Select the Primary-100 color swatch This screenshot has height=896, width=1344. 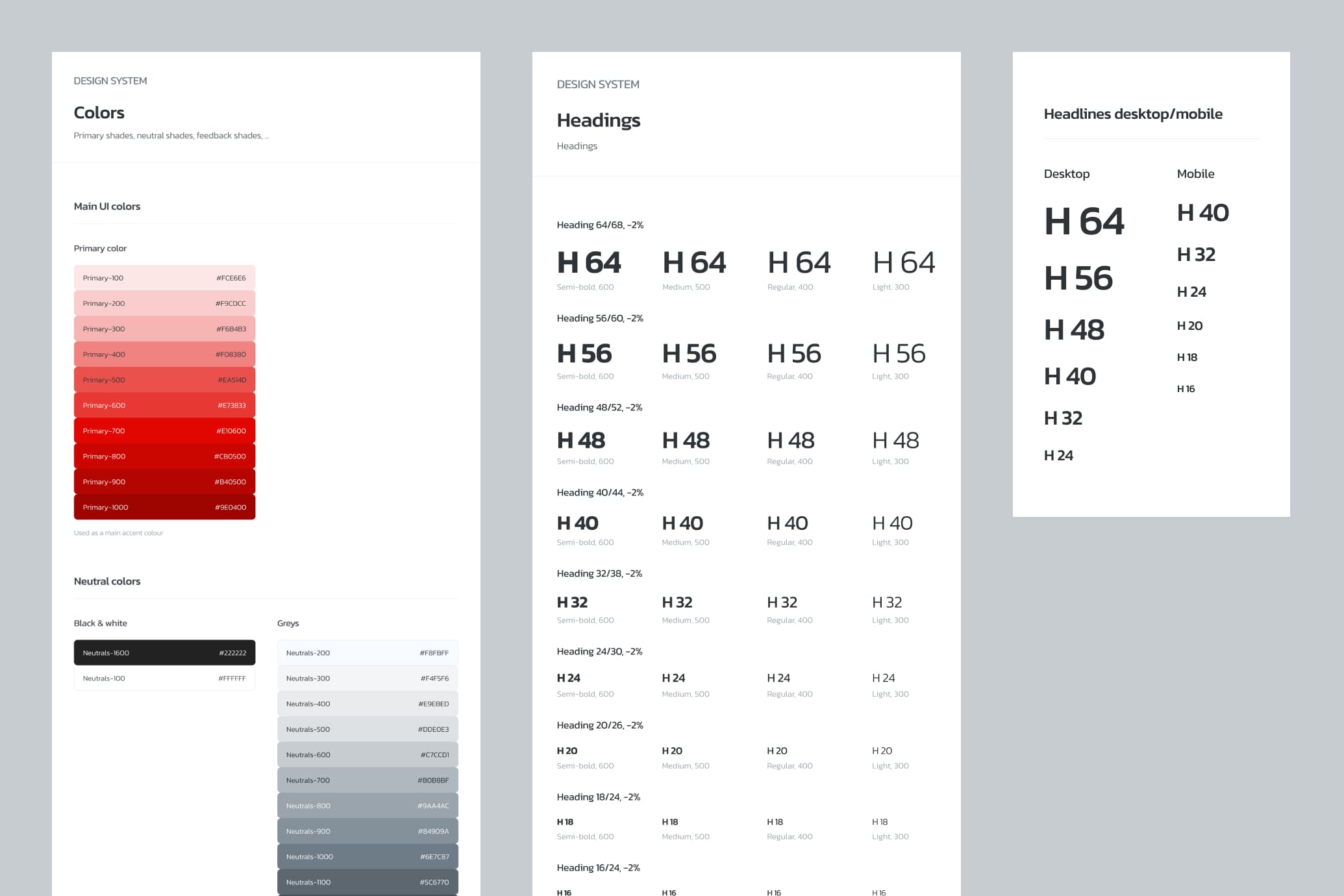coord(164,277)
